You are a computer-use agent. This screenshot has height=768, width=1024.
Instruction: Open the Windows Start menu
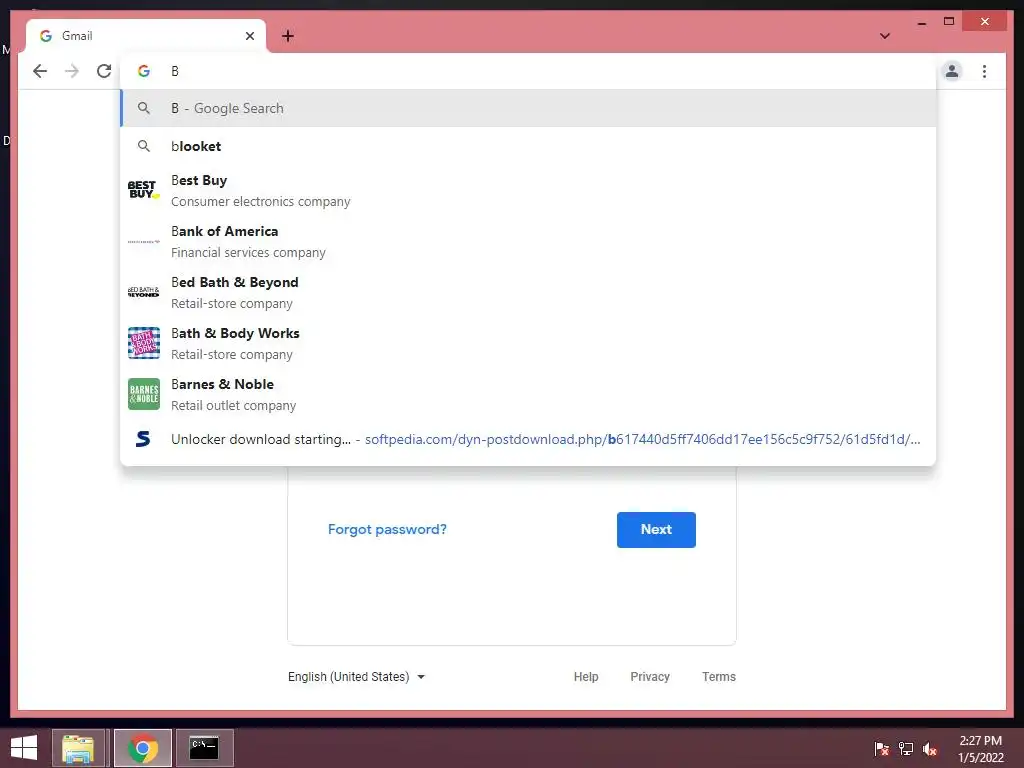pyautogui.click(x=24, y=748)
